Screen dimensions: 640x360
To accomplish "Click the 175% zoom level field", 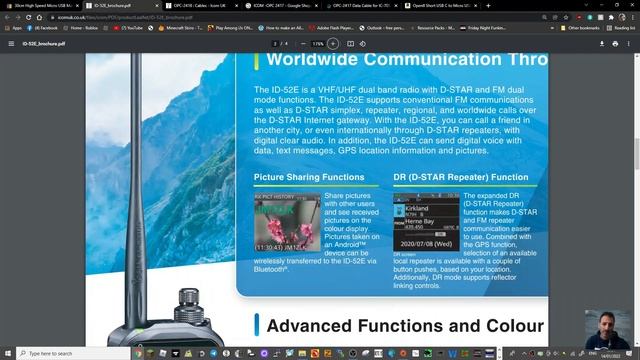I will 318,44.
